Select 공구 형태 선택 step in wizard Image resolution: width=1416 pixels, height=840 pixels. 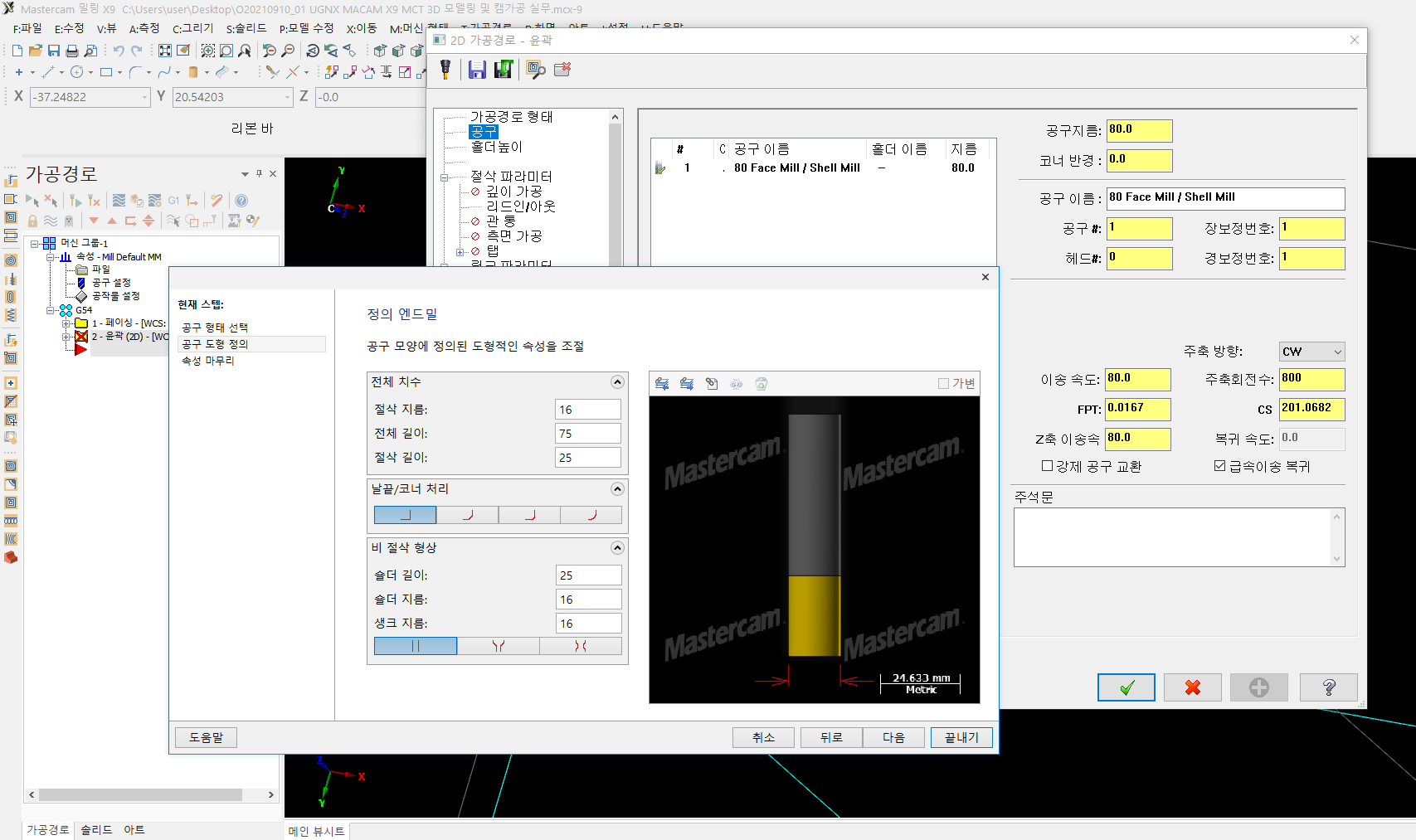pyautogui.click(x=215, y=328)
